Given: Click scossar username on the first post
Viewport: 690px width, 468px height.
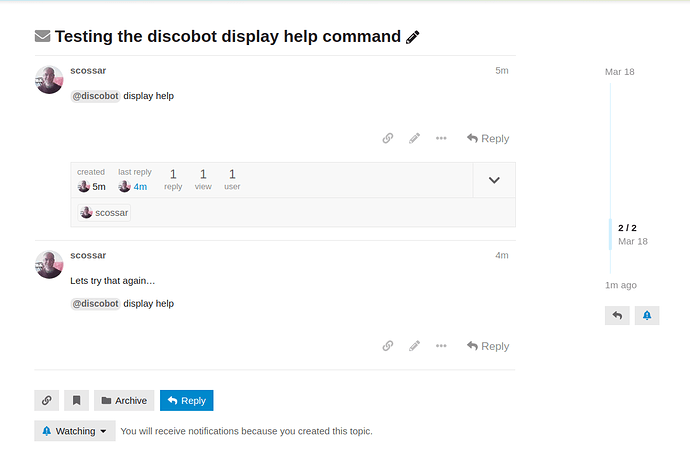Looking at the screenshot, I should tap(88, 70).
